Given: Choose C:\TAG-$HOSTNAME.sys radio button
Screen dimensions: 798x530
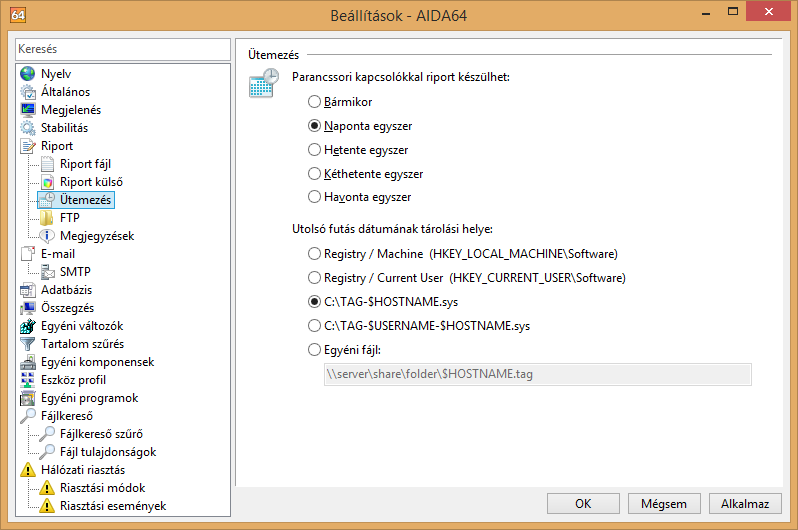Looking at the screenshot, I should pos(315,301).
